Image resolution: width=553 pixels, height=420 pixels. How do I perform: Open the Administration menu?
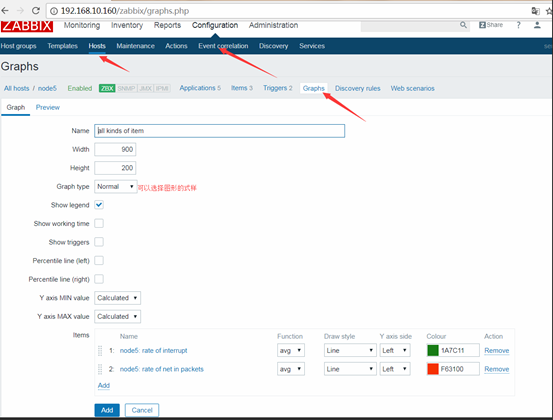[273, 25]
